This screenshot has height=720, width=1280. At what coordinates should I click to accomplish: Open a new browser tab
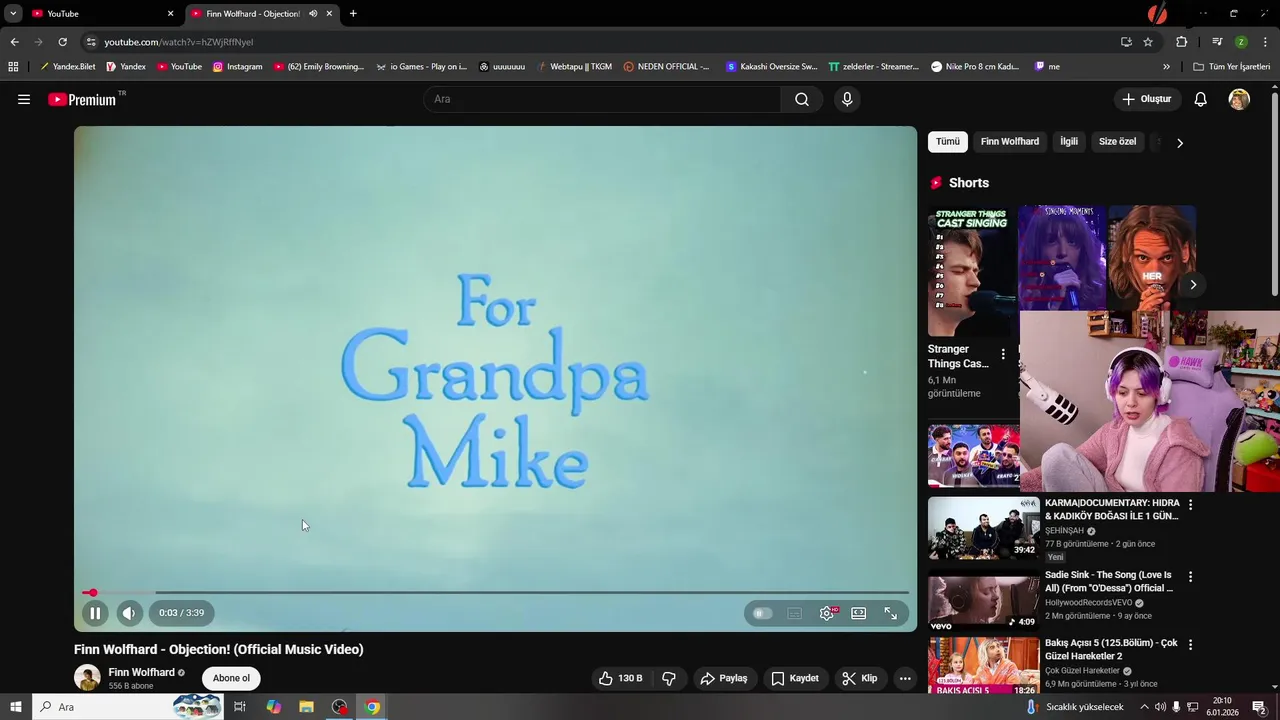tap(353, 14)
